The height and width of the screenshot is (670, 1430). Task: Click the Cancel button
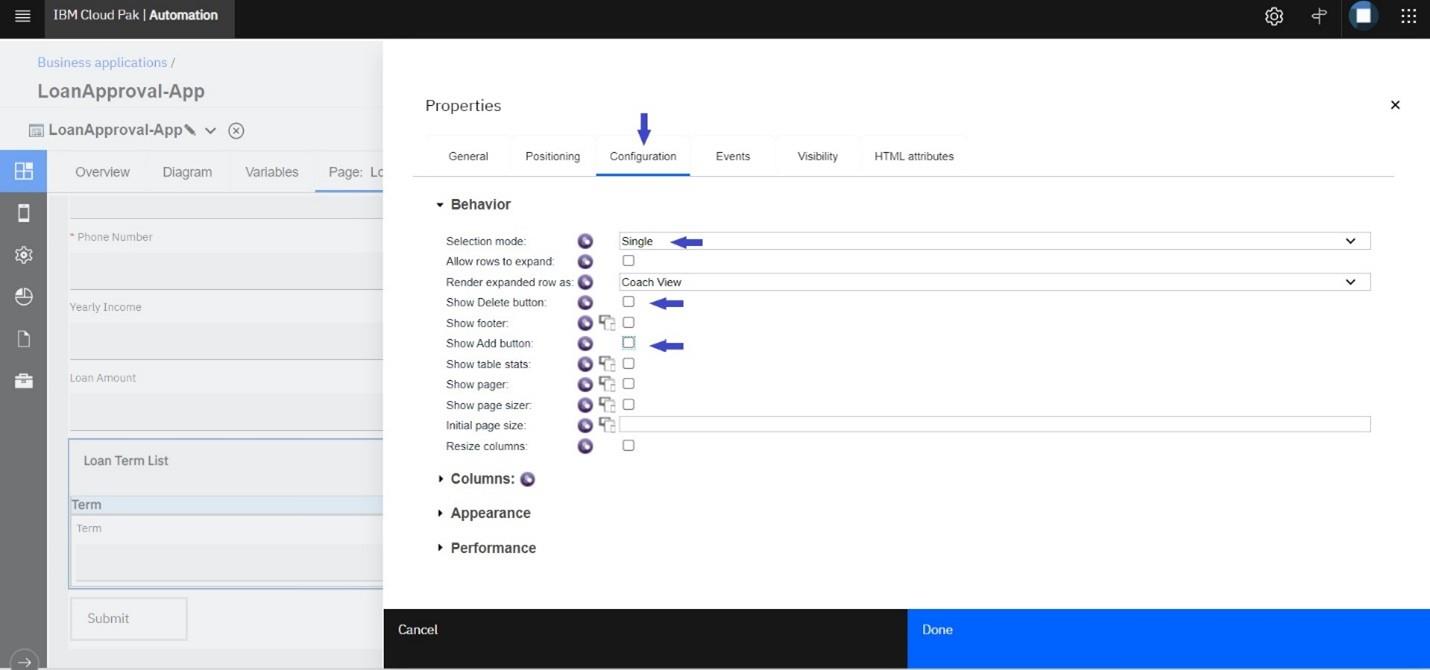tap(645, 639)
